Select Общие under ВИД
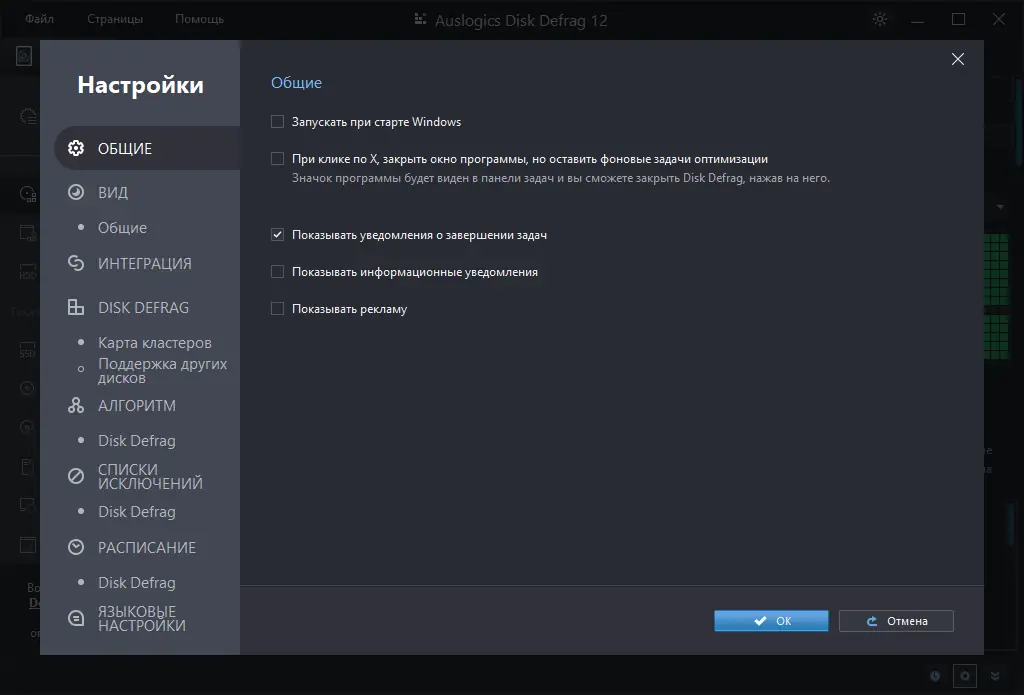 pyautogui.click(x=122, y=227)
